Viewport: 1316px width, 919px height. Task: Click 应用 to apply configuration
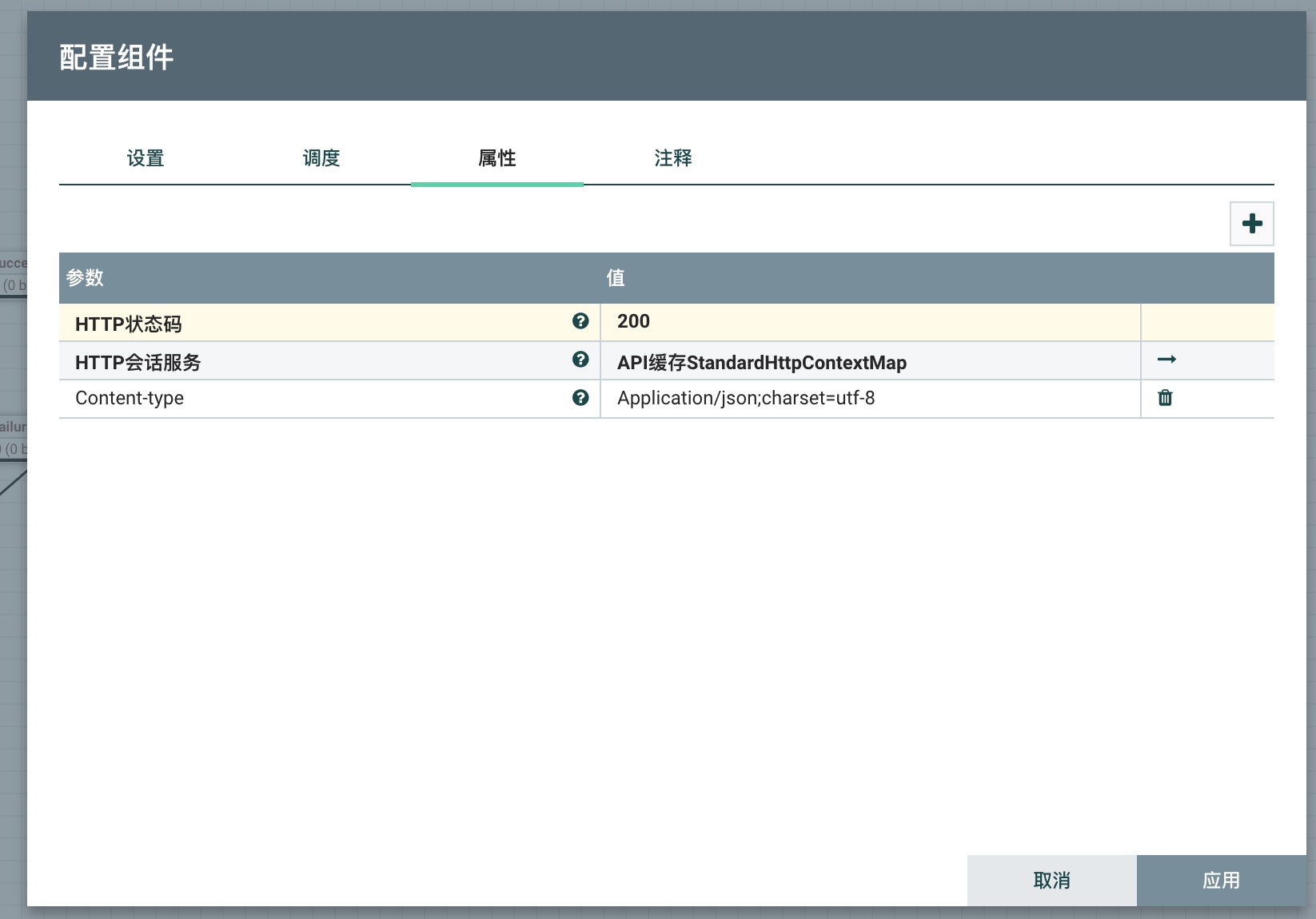1221,881
